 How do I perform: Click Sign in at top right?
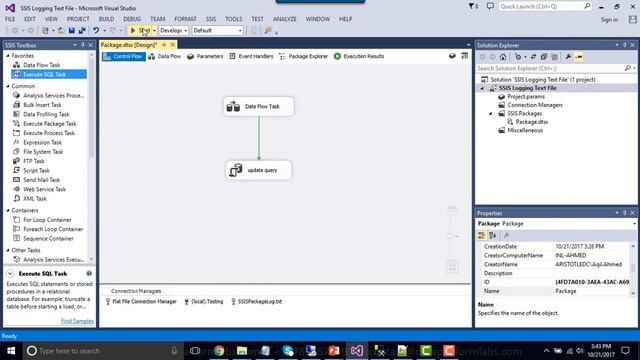tap(609, 20)
